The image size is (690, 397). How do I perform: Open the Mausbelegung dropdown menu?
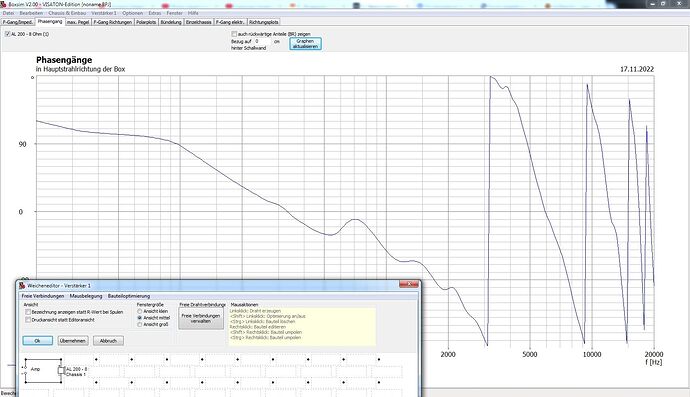(x=86, y=296)
